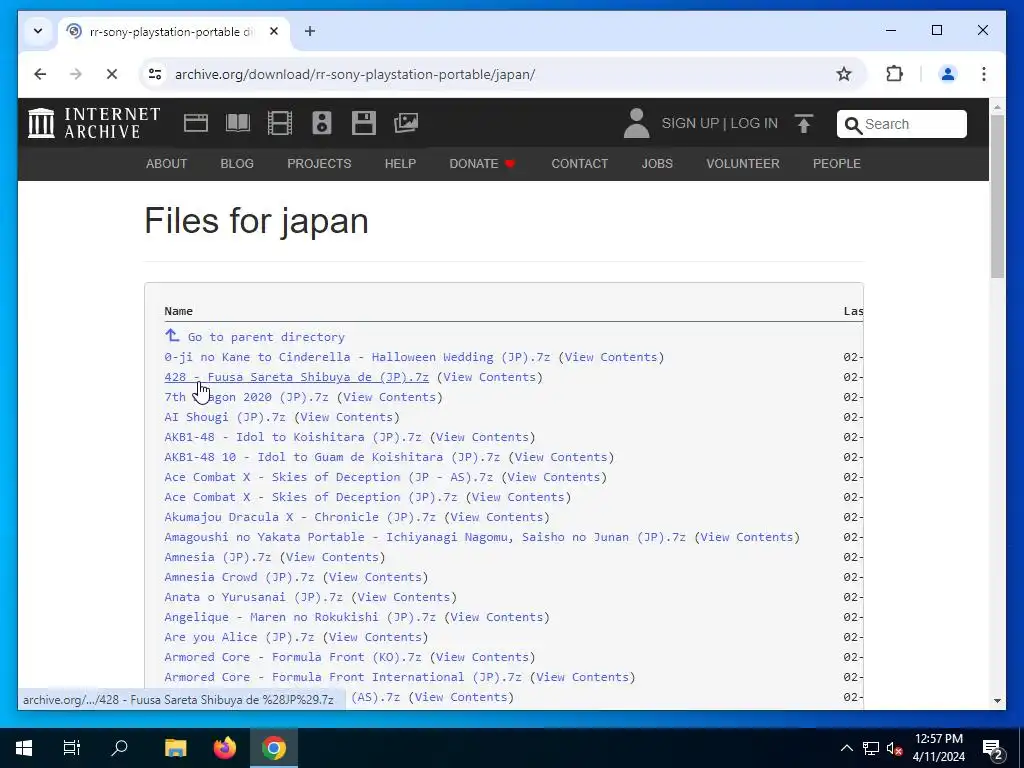This screenshot has width=1024, height=768.
Task: Click the SIGN UP link
Action: (x=690, y=123)
